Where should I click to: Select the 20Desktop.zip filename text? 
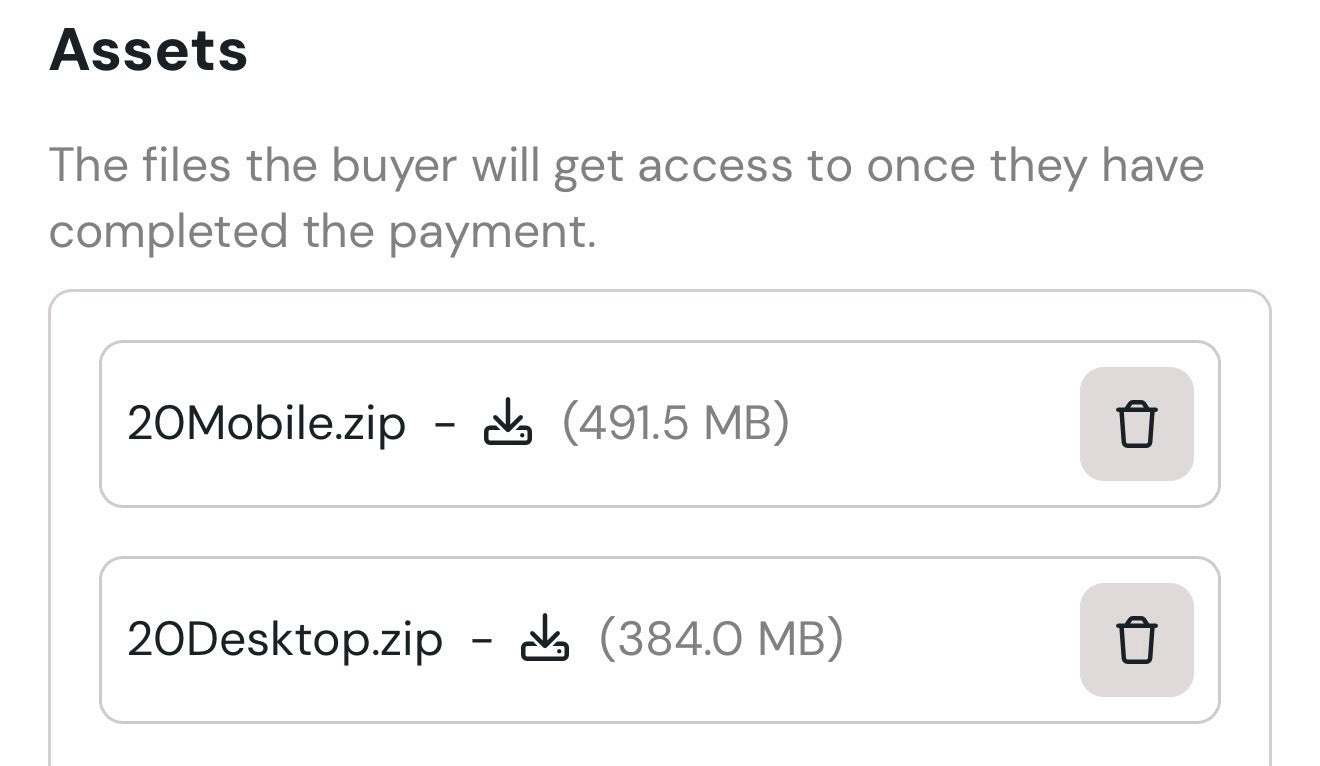pyautogui.click(x=285, y=641)
